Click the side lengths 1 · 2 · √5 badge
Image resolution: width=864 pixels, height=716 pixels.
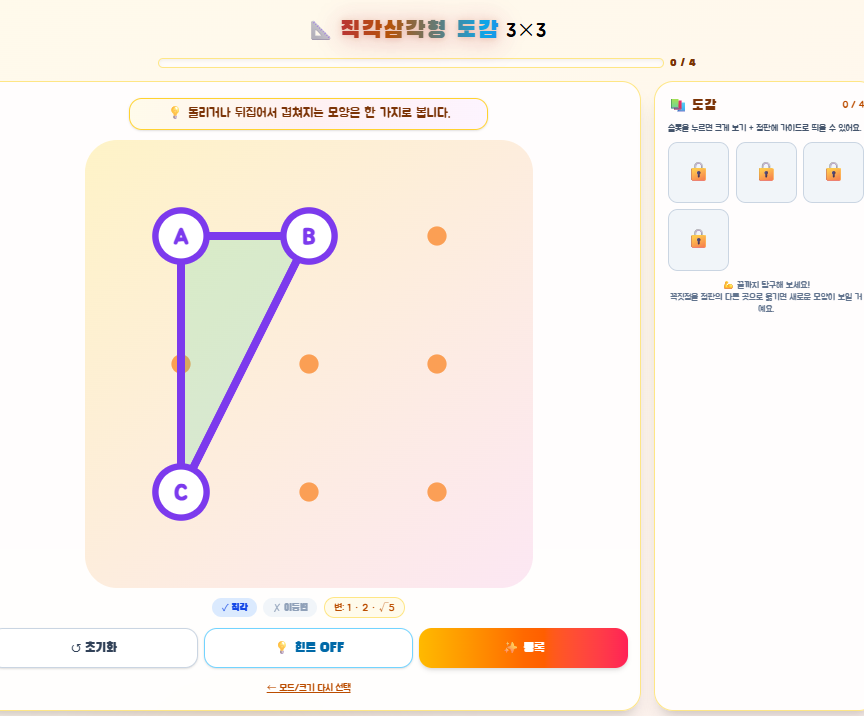pyautogui.click(x=364, y=607)
